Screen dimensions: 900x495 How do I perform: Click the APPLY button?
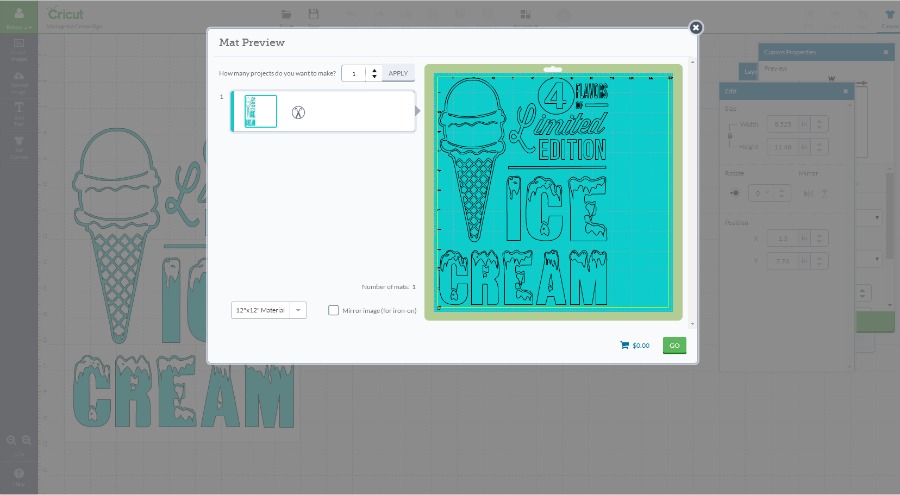click(398, 73)
